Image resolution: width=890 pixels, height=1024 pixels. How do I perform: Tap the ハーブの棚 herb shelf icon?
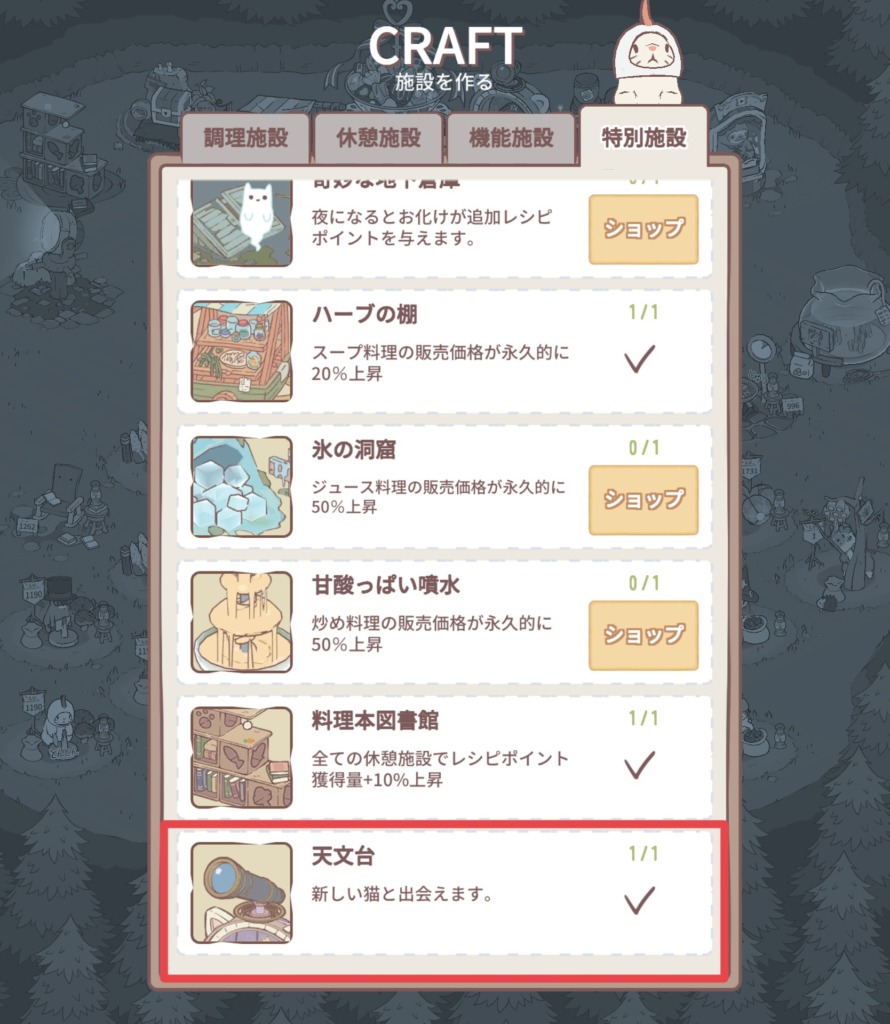[242, 351]
